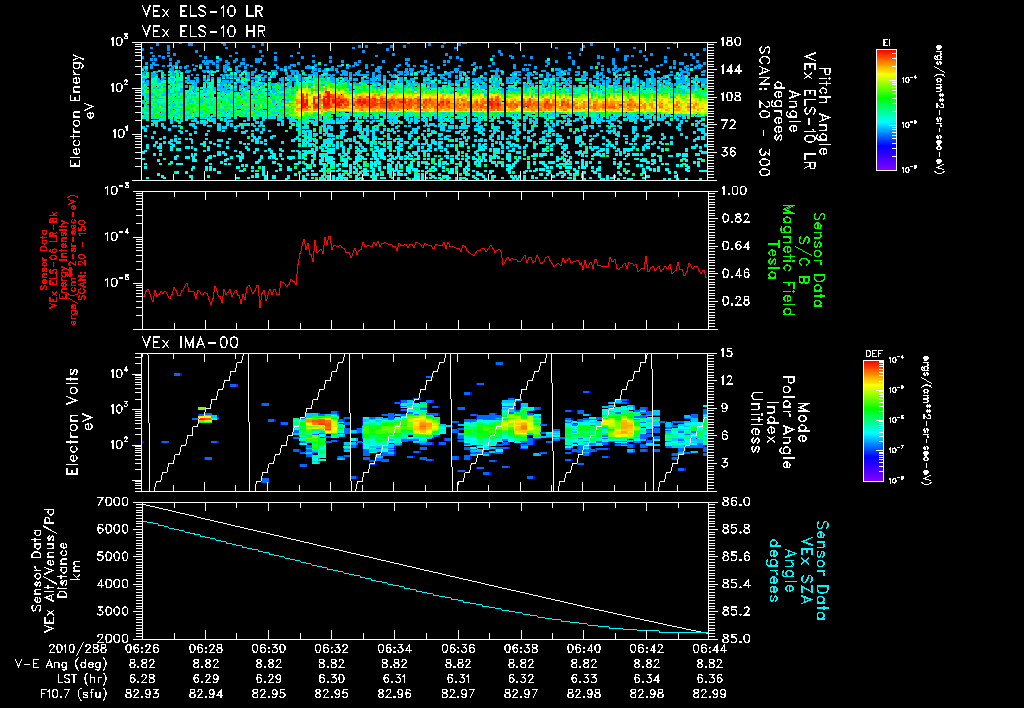Image resolution: width=1024 pixels, height=708 pixels.
Task: Click F10.7 value '82.93'
Action: pyautogui.click(x=142, y=694)
